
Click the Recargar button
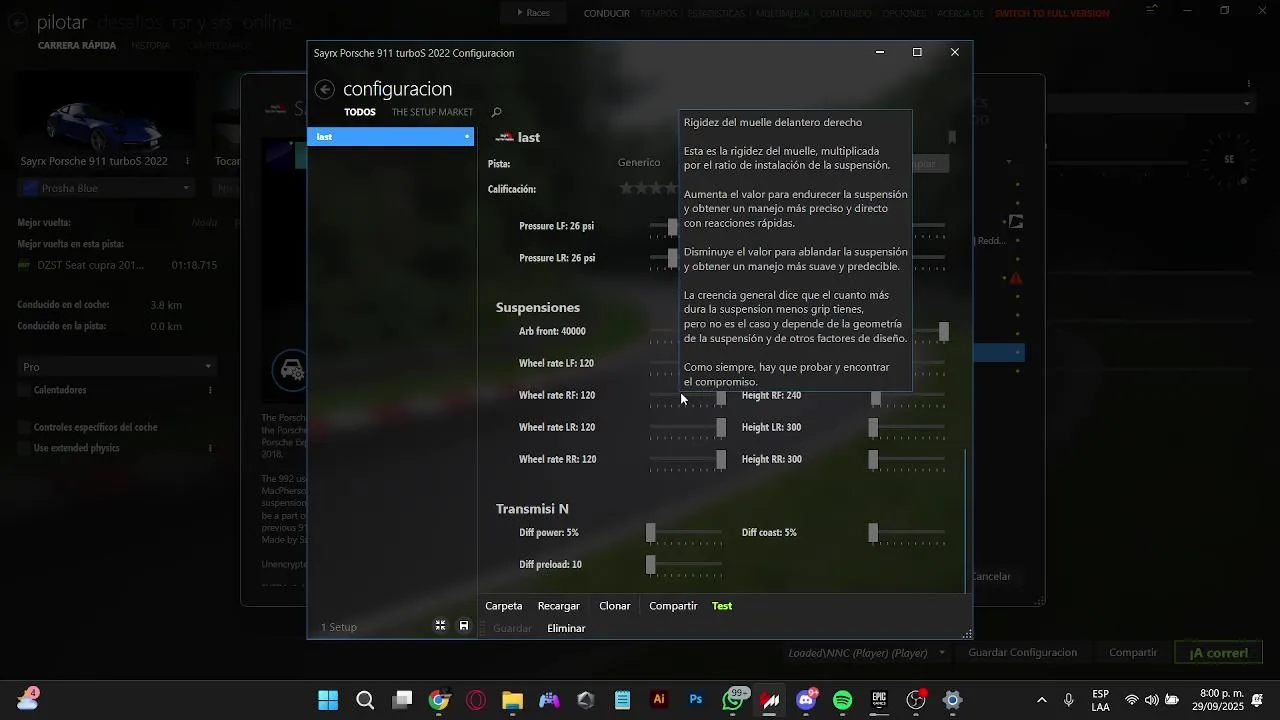click(559, 606)
